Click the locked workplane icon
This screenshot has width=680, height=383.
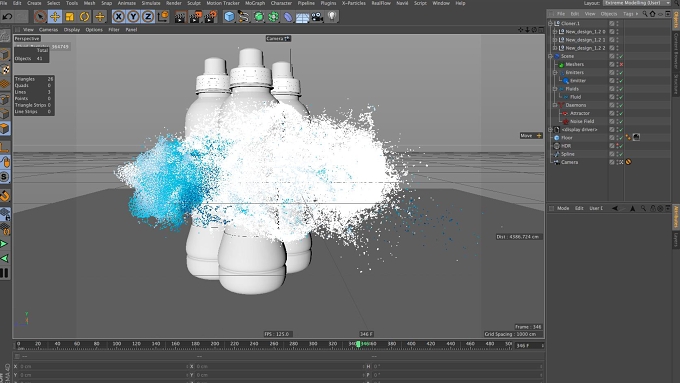click(x=5, y=214)
